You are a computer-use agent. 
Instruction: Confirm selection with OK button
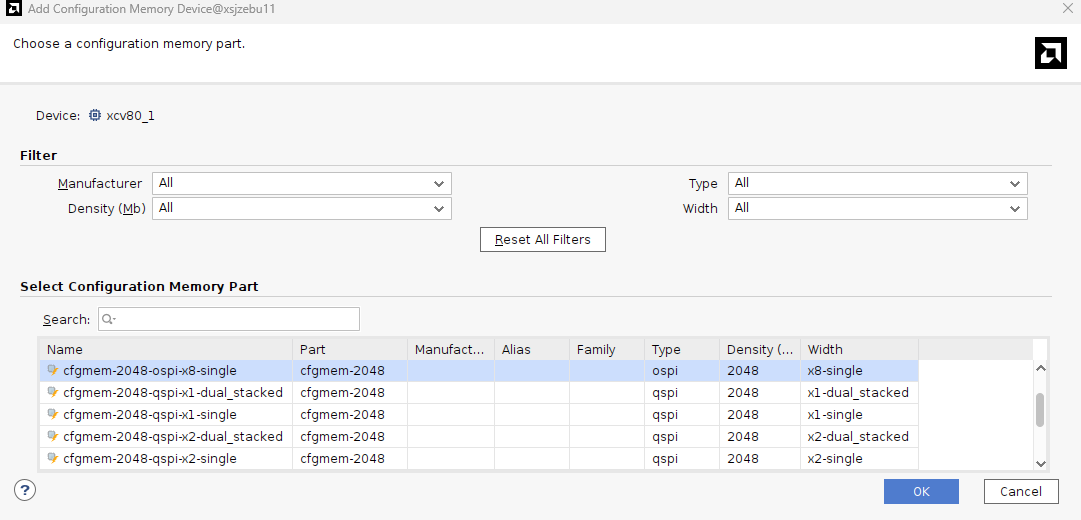[921, 491]
